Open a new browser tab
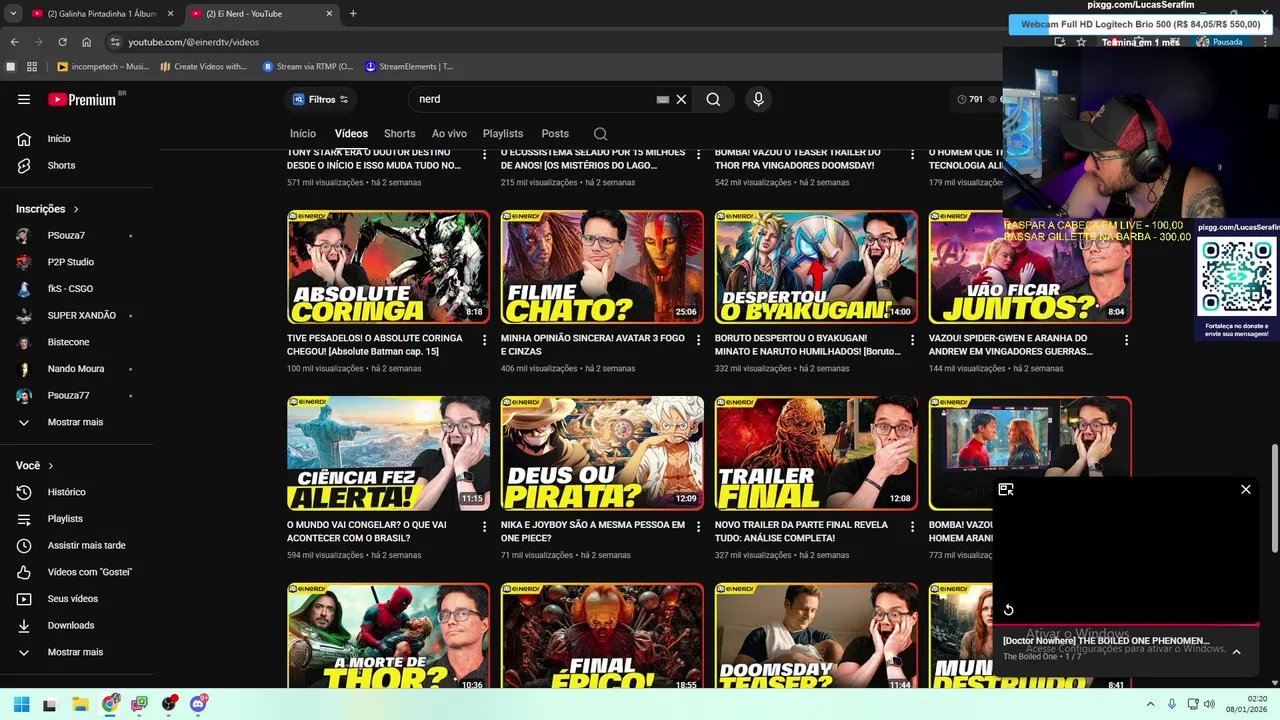The height and width of the screenshot is (720, 1280). coord(353,13)
